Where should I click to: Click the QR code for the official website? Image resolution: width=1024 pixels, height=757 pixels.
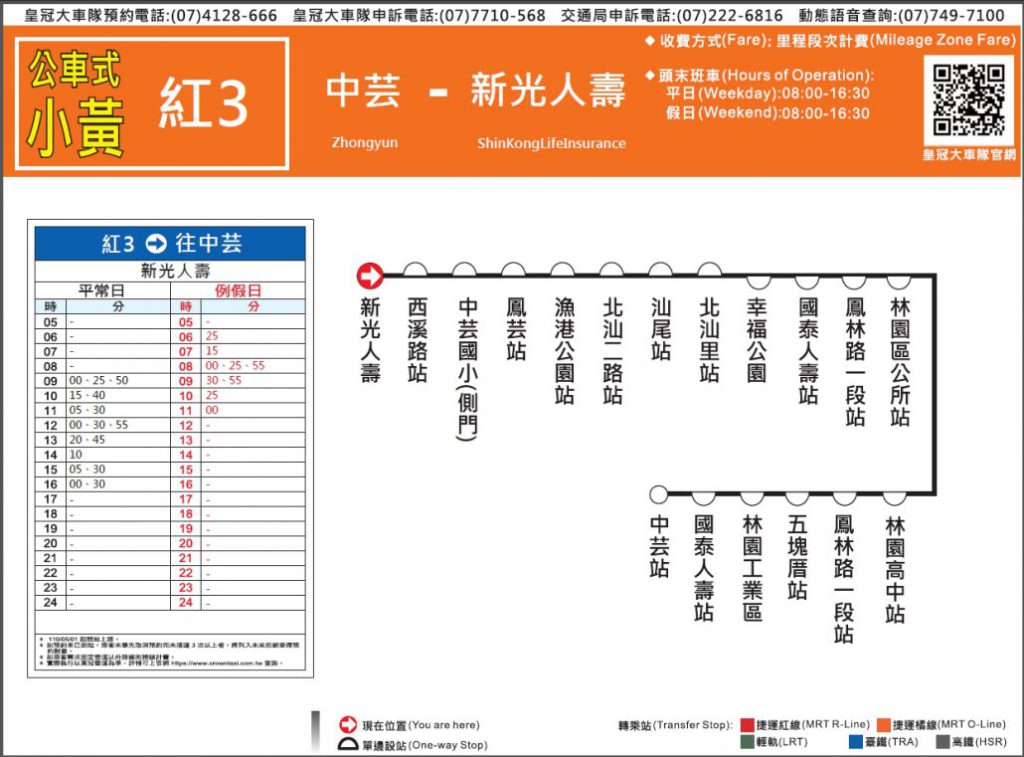[x=968, y=100]
